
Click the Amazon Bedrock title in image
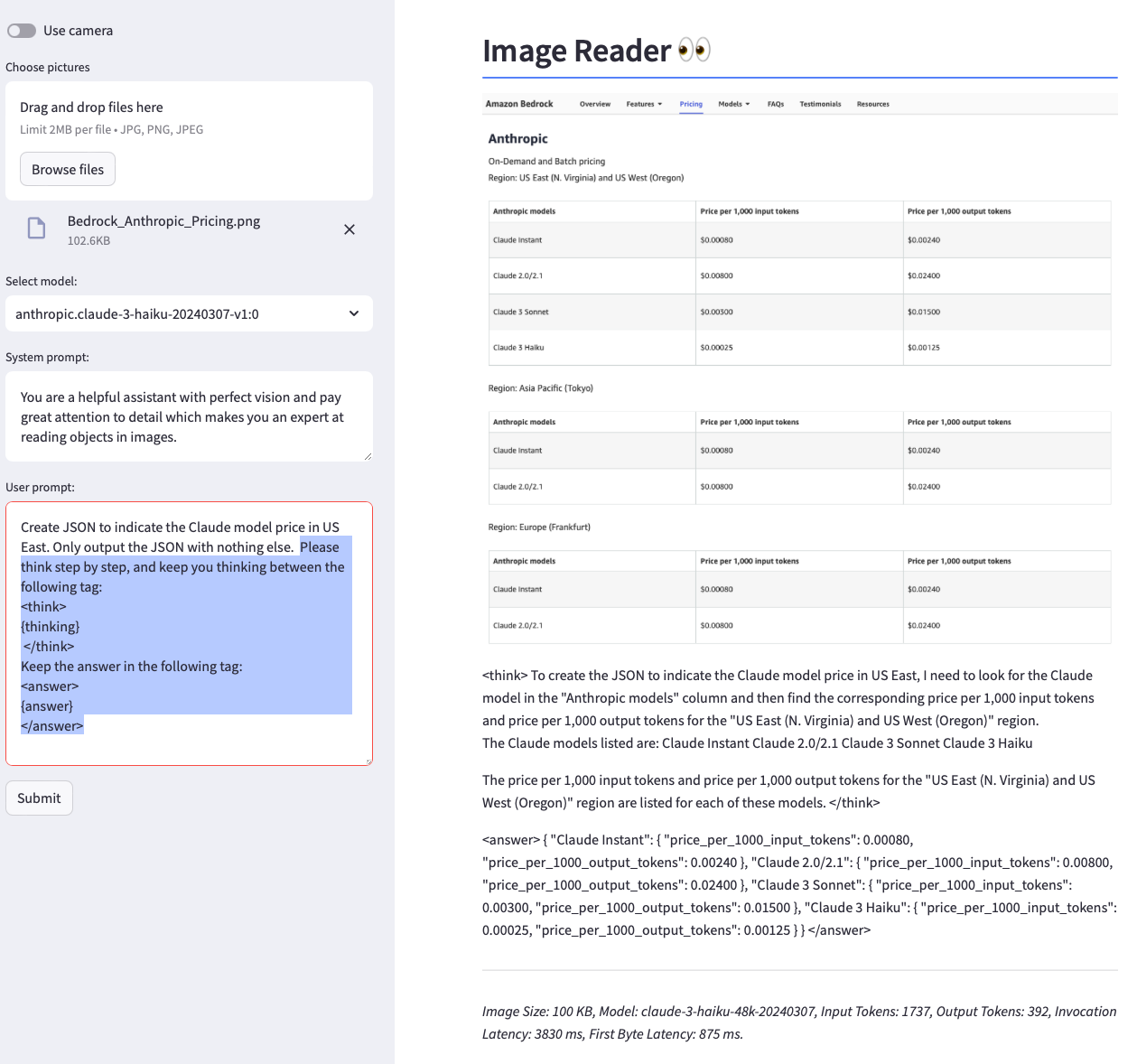point(519,104)
